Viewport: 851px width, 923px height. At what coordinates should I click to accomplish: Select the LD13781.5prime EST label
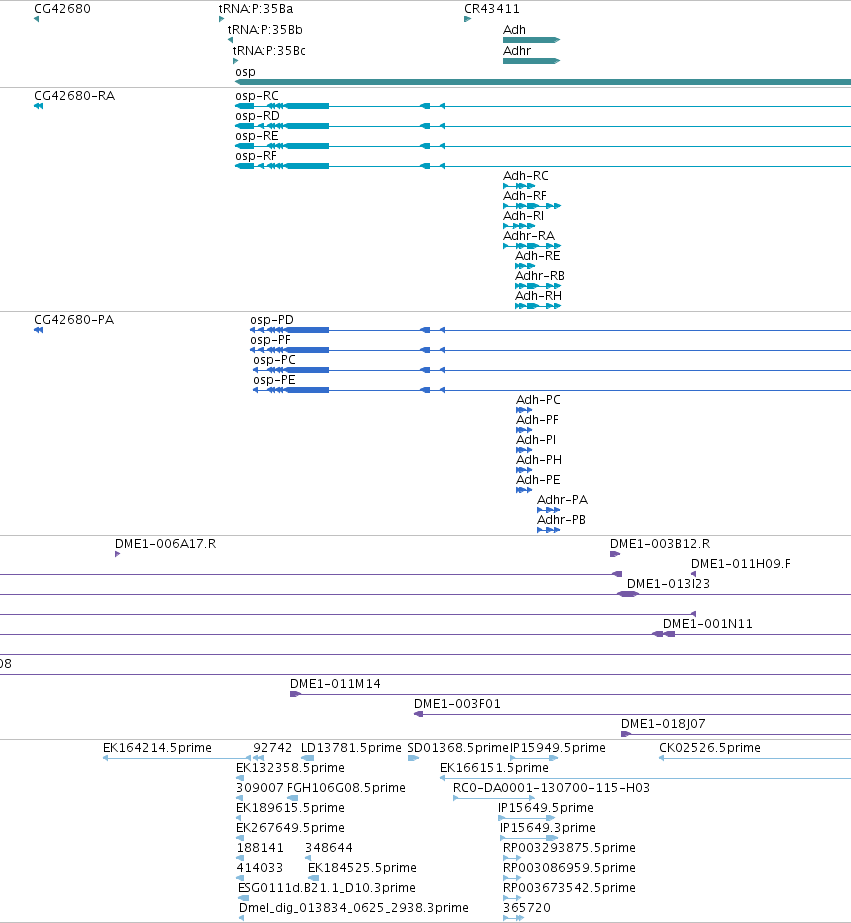351,748
